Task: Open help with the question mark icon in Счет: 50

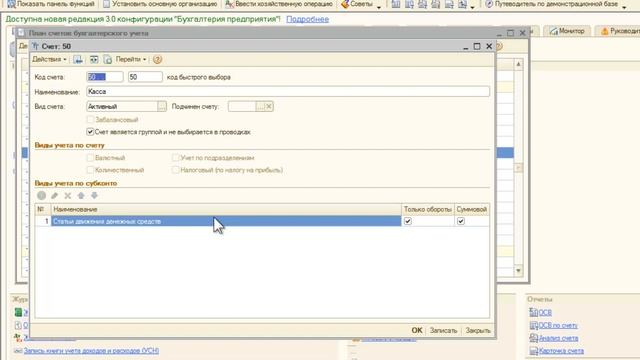Action: click(157, 60)
